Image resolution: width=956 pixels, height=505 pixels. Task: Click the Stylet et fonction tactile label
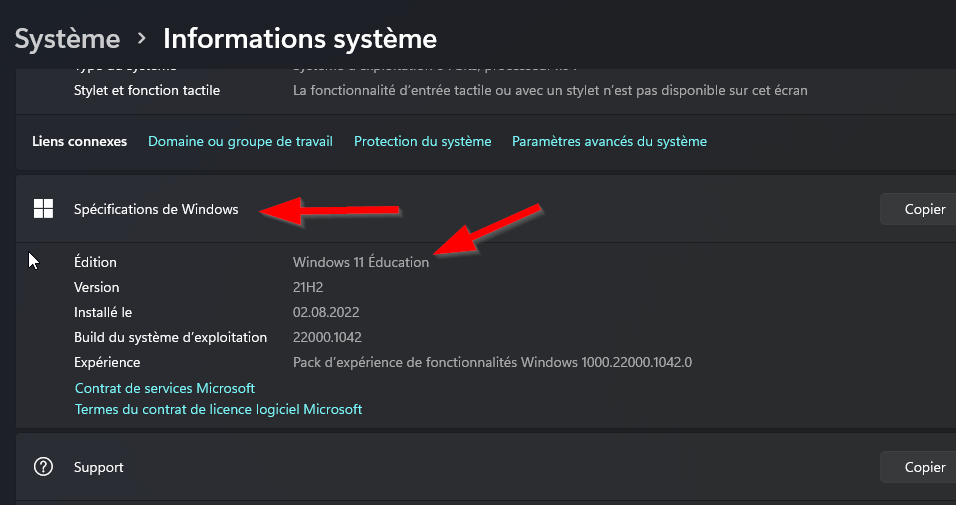coord(147,90)
